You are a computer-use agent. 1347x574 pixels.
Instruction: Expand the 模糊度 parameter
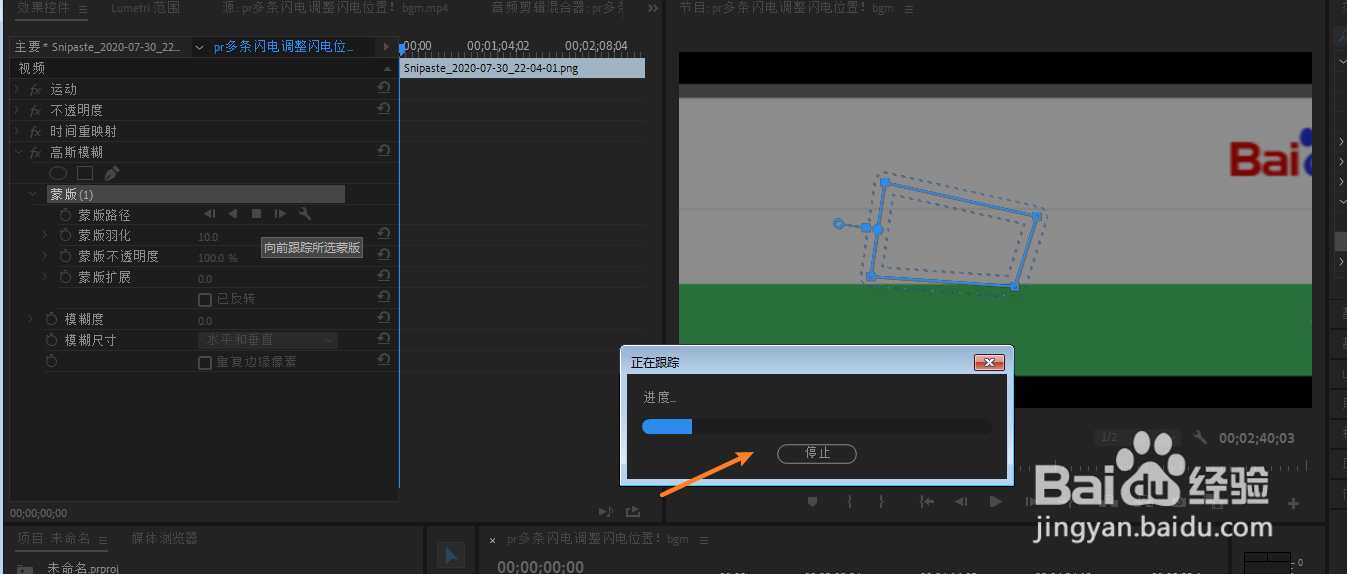click(x=30, y=319)
